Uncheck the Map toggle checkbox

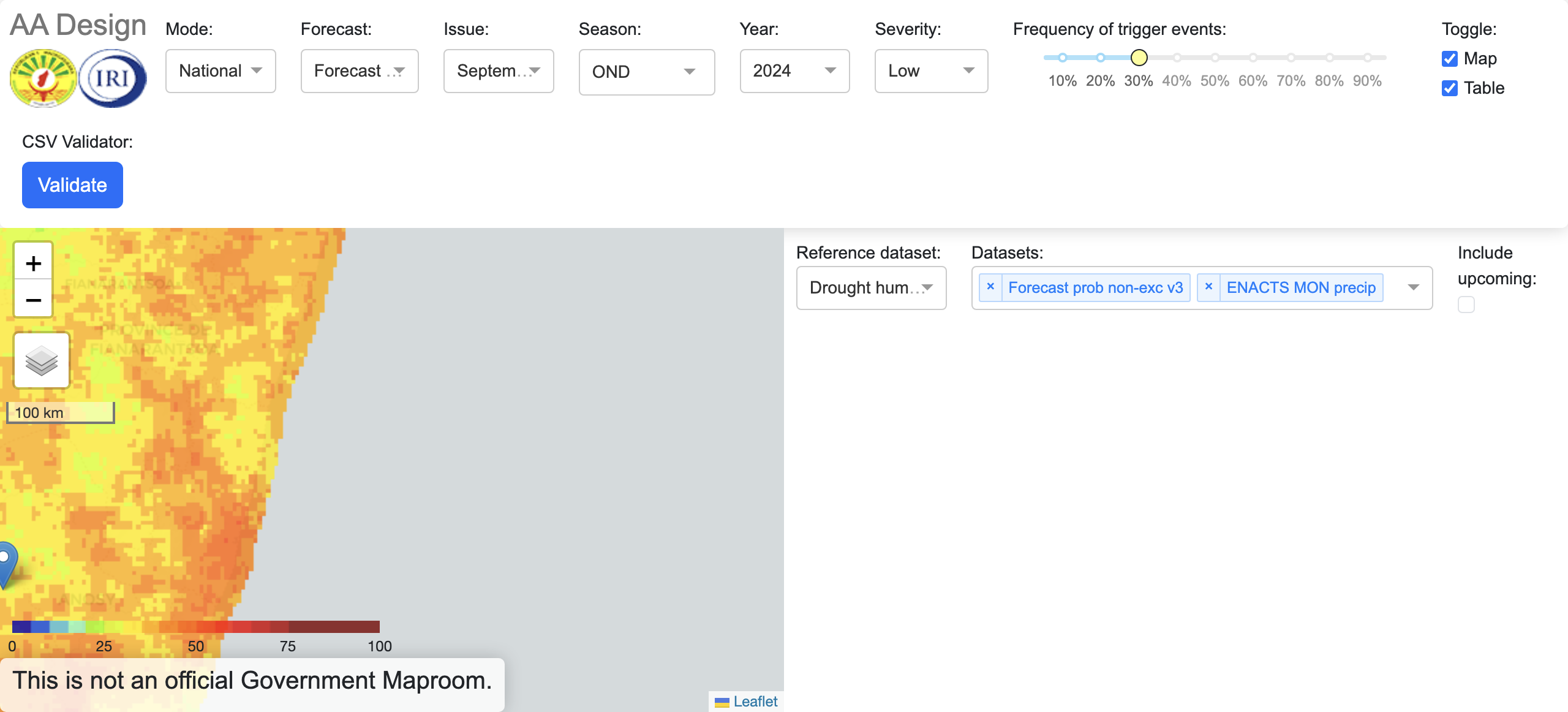click(1449, 59)
